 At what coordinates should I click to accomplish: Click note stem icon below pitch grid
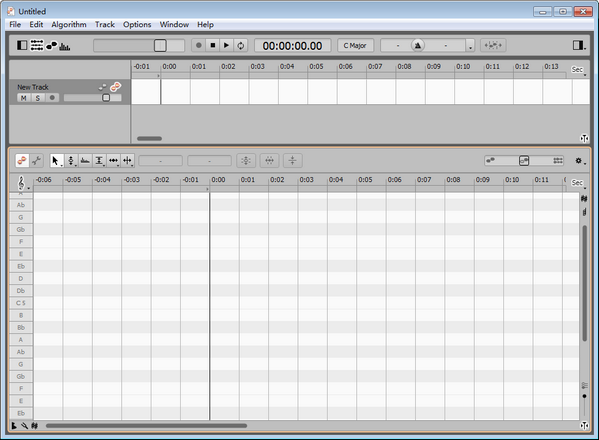[x=584, y=212]
